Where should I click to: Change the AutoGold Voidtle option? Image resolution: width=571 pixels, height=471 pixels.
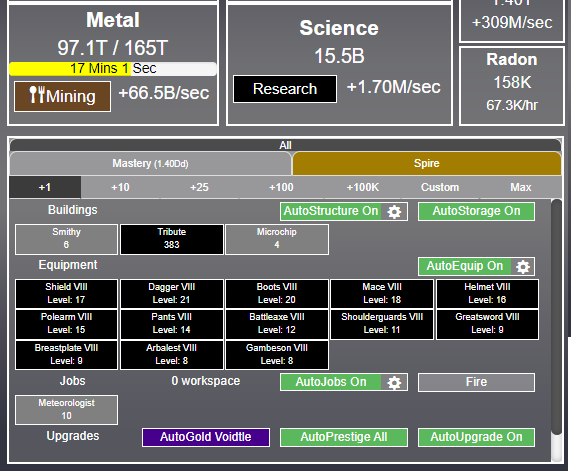point(206,437)
